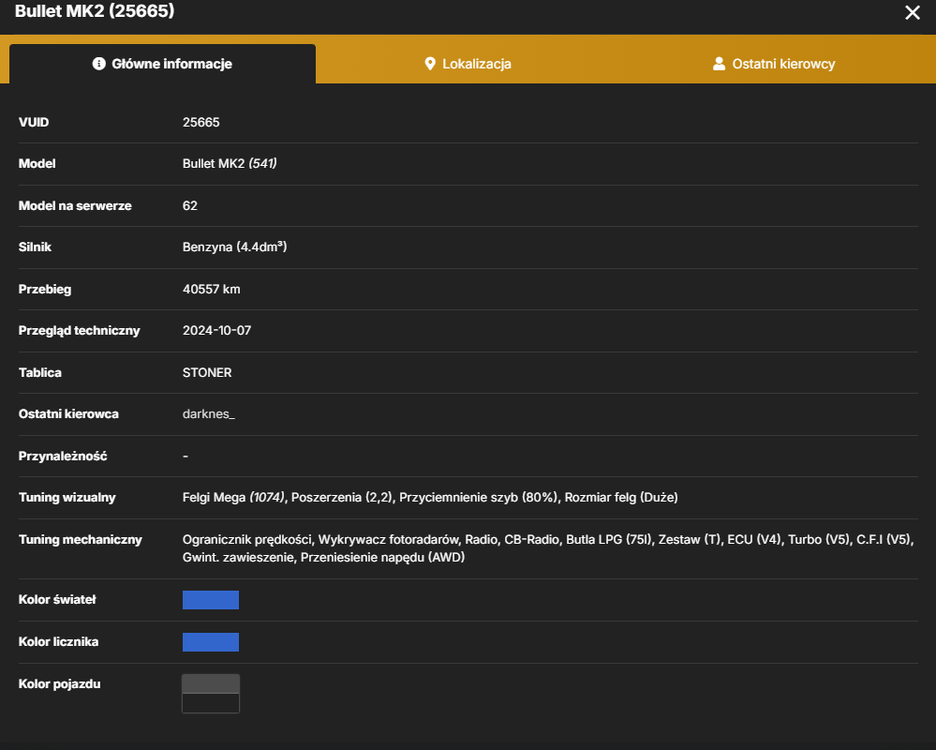936x750 pixels.
Task: Switch to the Lokalizacja tab
Action: tap(468, 64)
